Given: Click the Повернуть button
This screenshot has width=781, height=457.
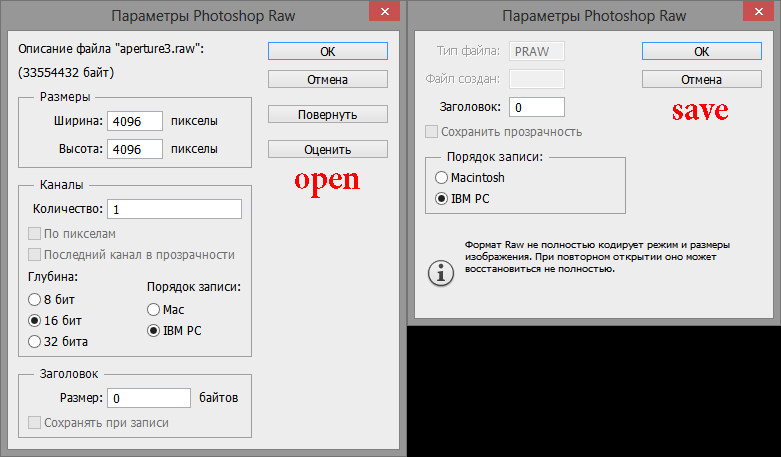Looking at the screenshot, I should pyautogui.click(x=328, y=114).
